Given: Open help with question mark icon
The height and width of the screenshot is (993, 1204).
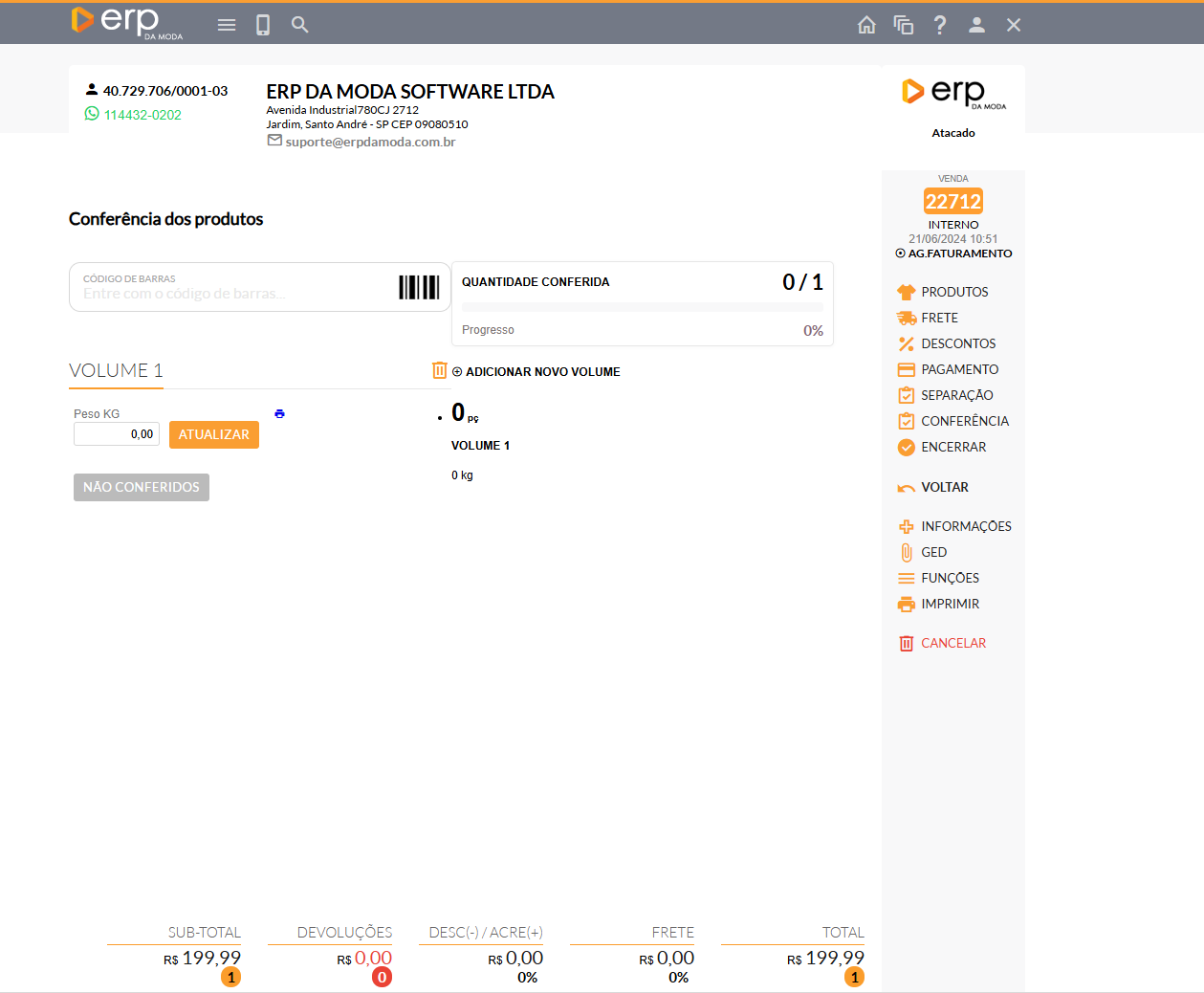Looking at the screenshot, I should tap(940, 25).
